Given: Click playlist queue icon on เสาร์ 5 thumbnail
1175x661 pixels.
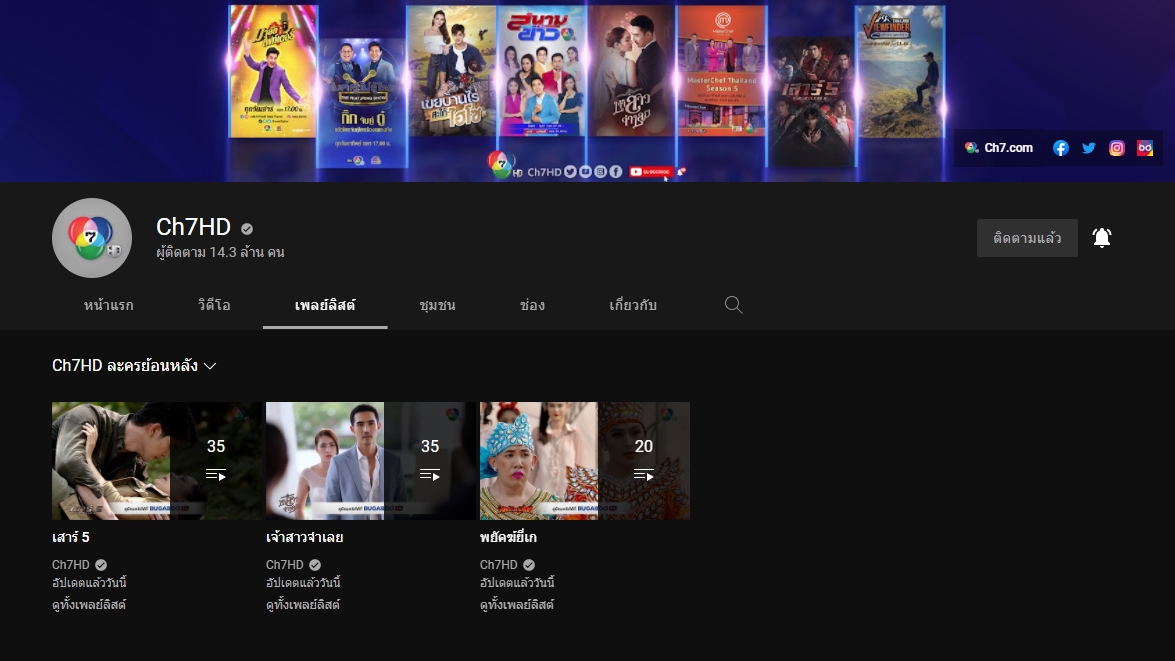Looking at the screenshot, I should click(216, 474).
